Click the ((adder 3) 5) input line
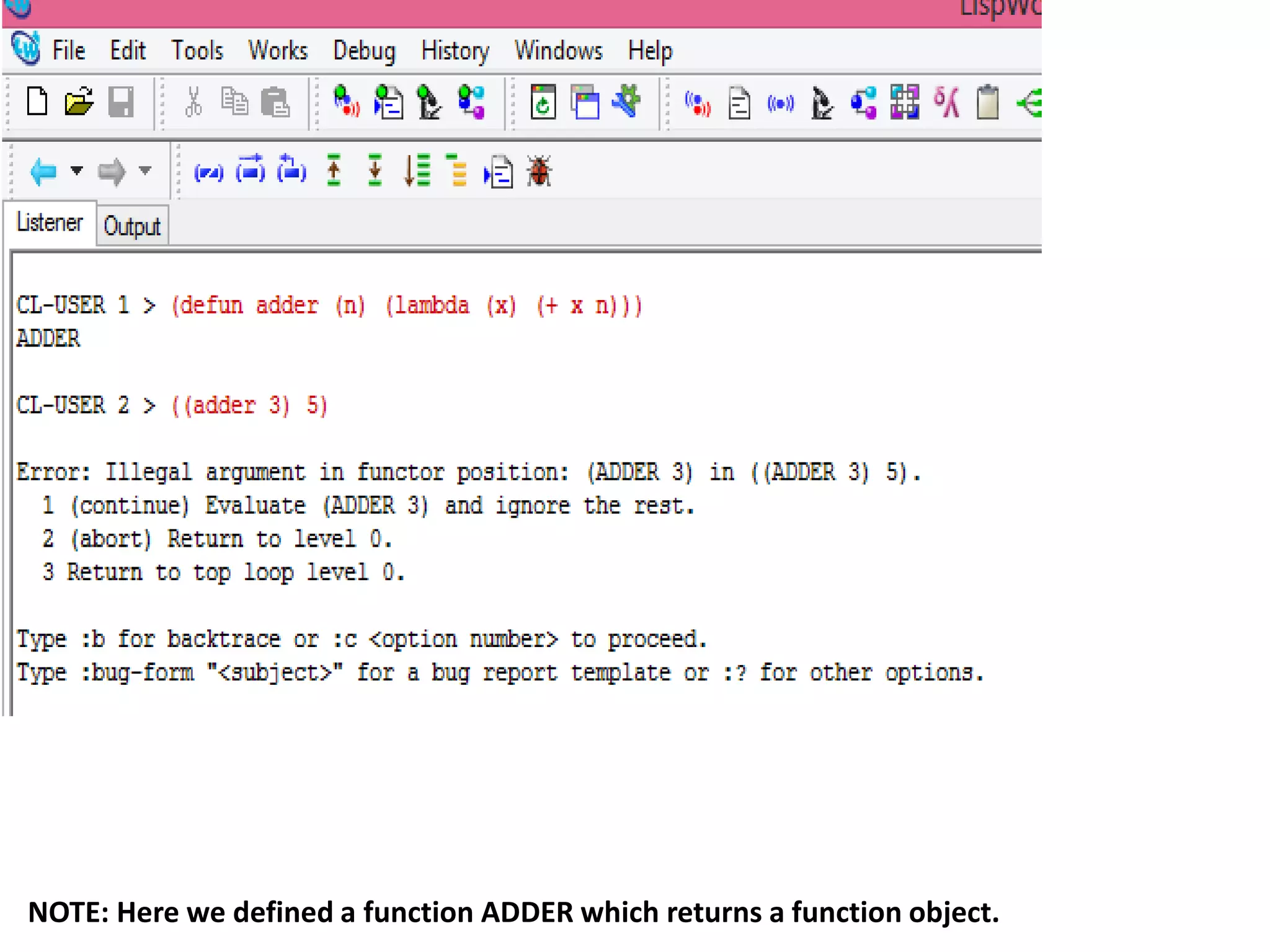 249,405
